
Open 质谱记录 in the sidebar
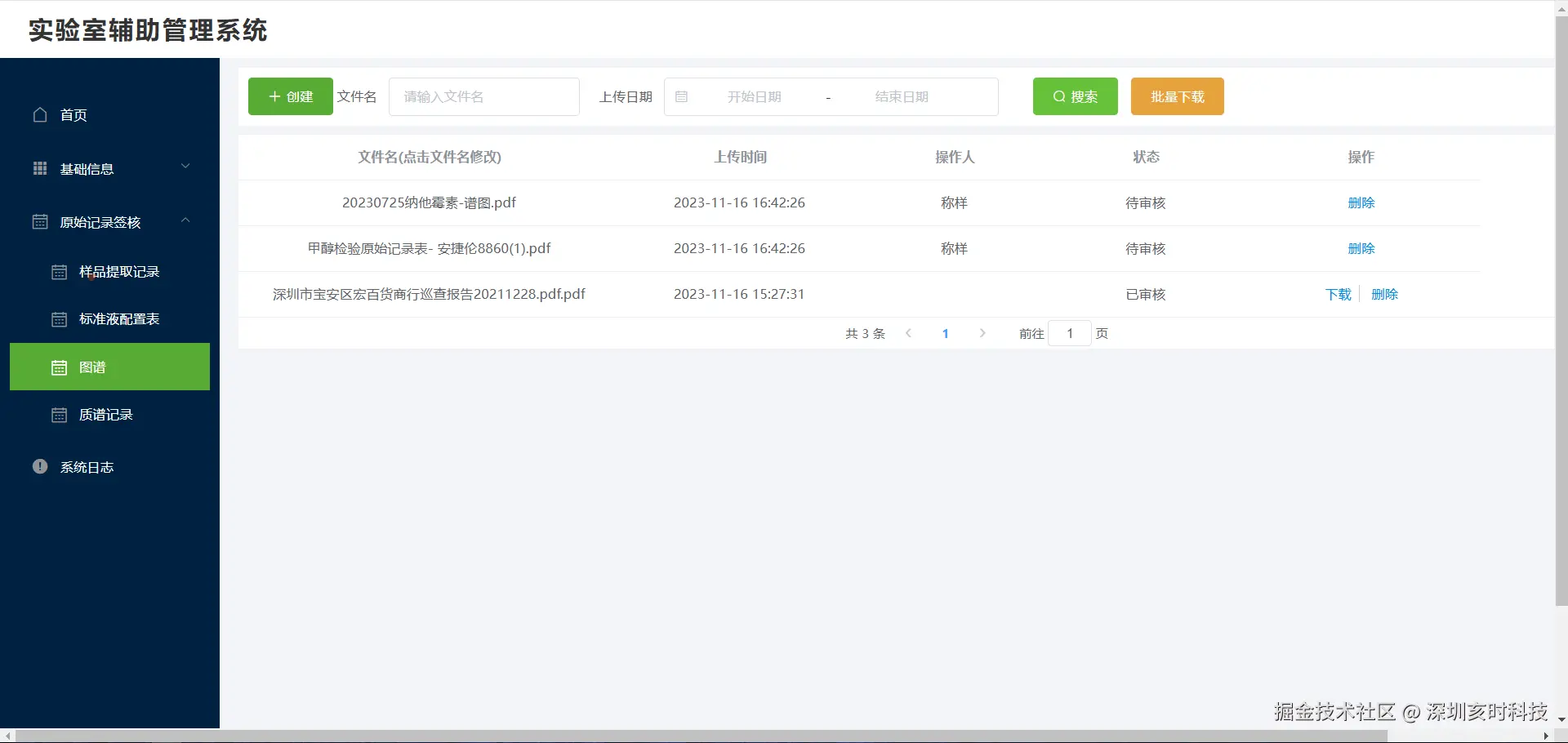coord(109,415)
